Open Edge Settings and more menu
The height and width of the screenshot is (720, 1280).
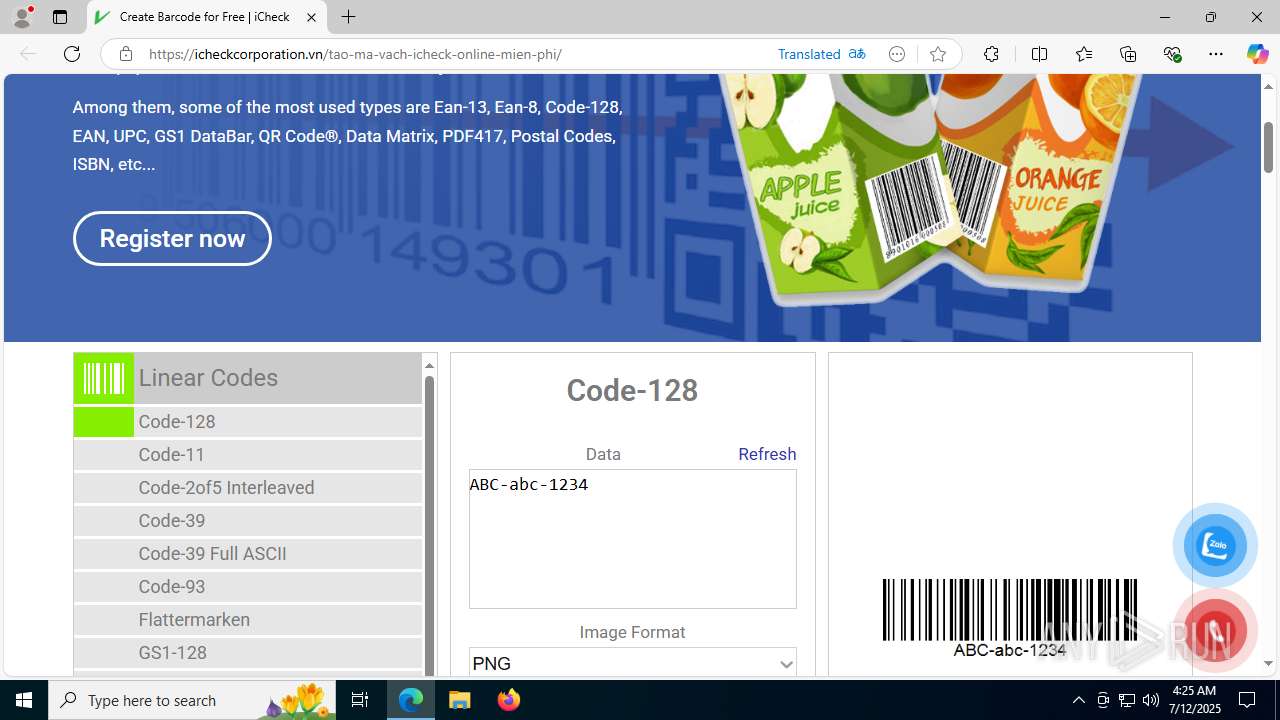coord(1216,54)
